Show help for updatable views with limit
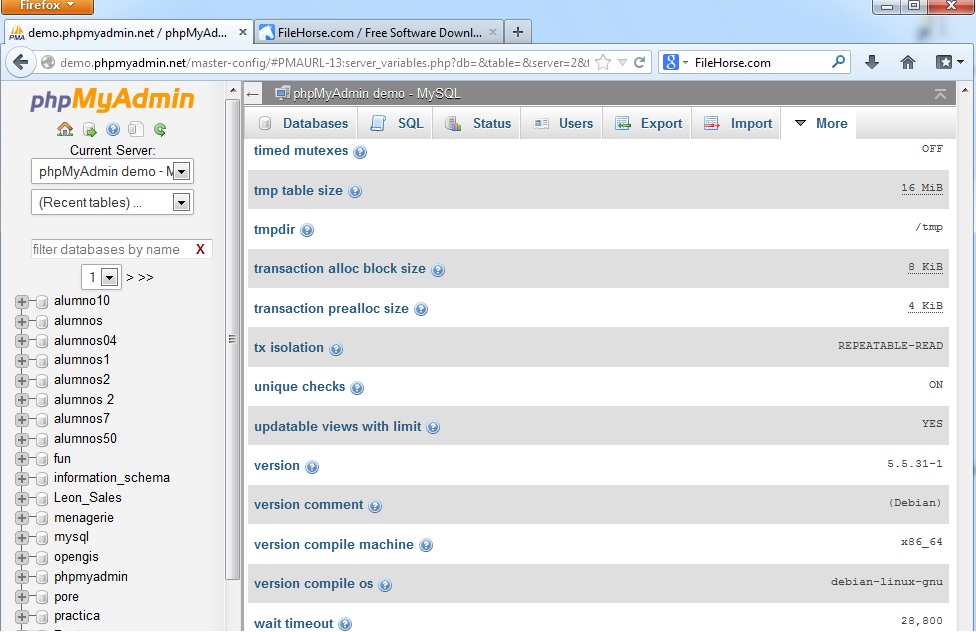The height and width of the screenshot is (632, 976). coord(433,428)
